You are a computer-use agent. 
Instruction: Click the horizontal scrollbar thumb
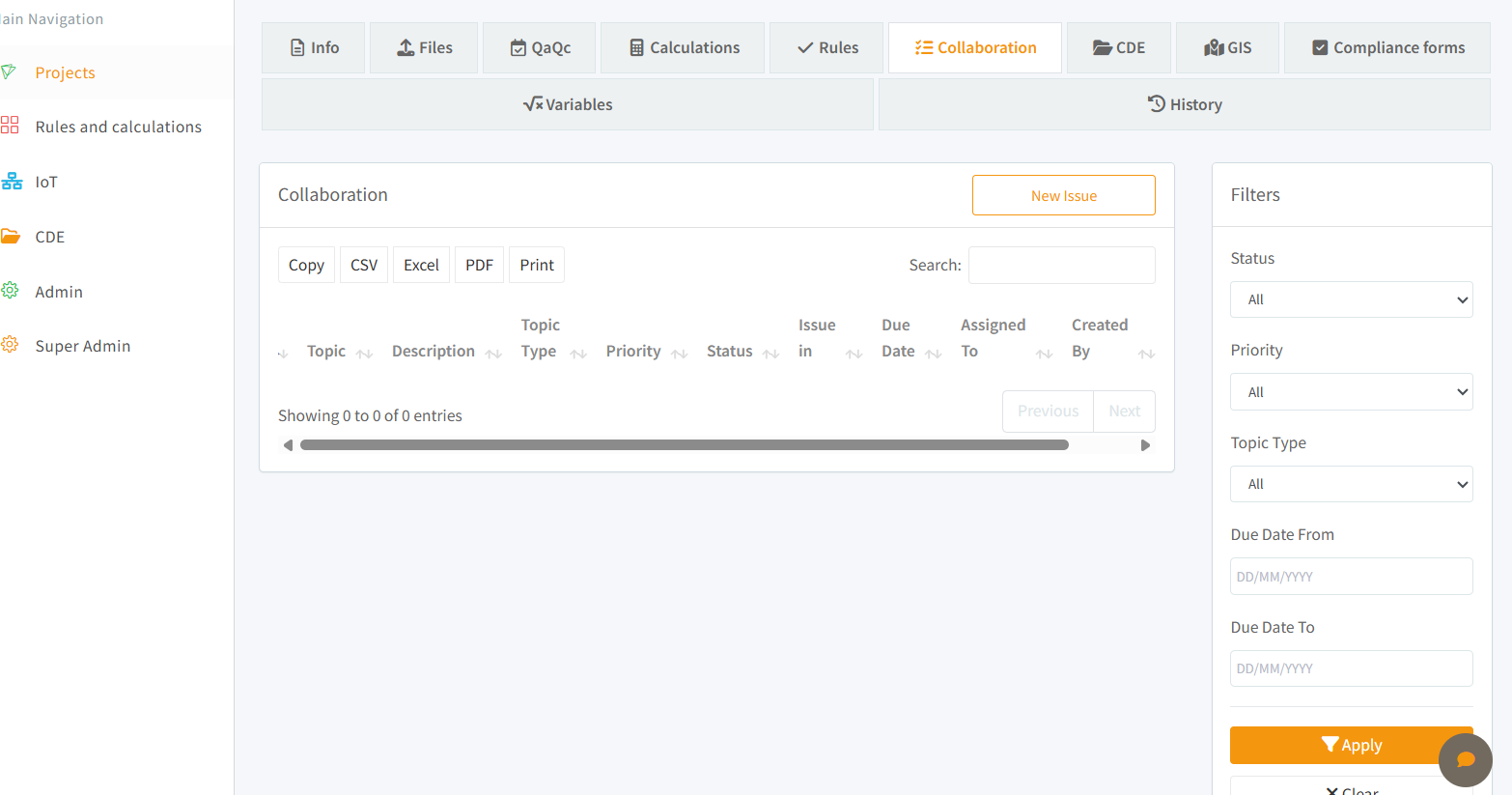pyautogui.click(x=685, y=445)
